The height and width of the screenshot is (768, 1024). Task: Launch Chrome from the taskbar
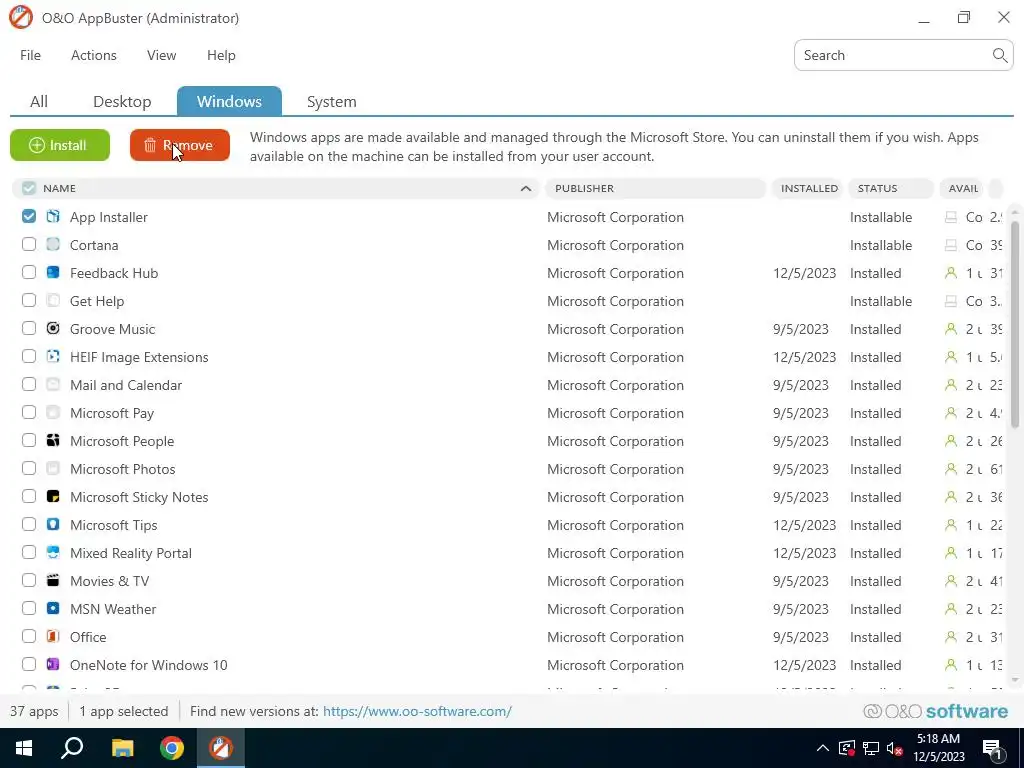click(172, 748)
